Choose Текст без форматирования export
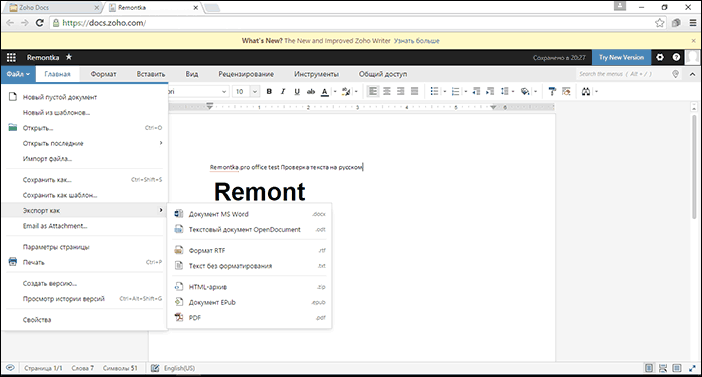This screenshot has width=702, height=377. pyautogui.click(x=249, y=266)
